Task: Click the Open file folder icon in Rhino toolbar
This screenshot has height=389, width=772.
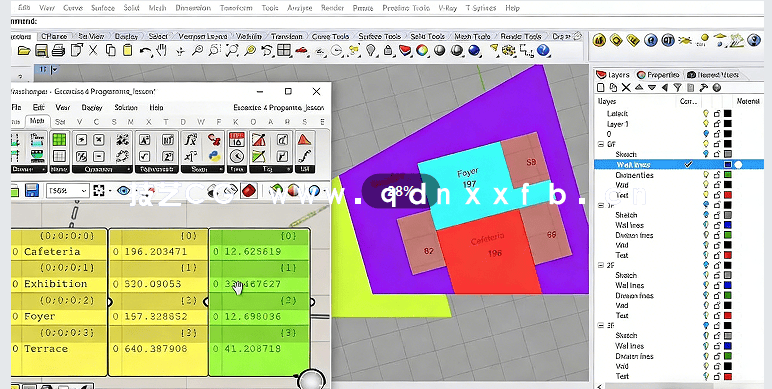Action: coord(24,50)
